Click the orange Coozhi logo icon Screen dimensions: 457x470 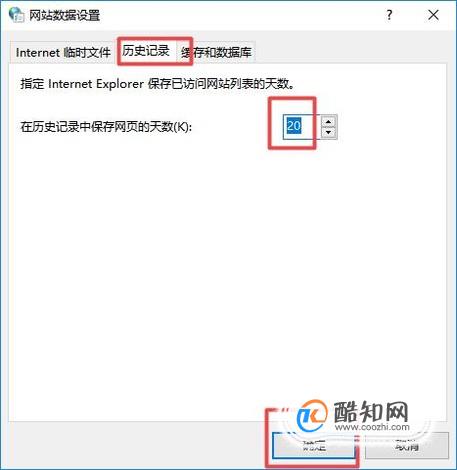[312, 416]
